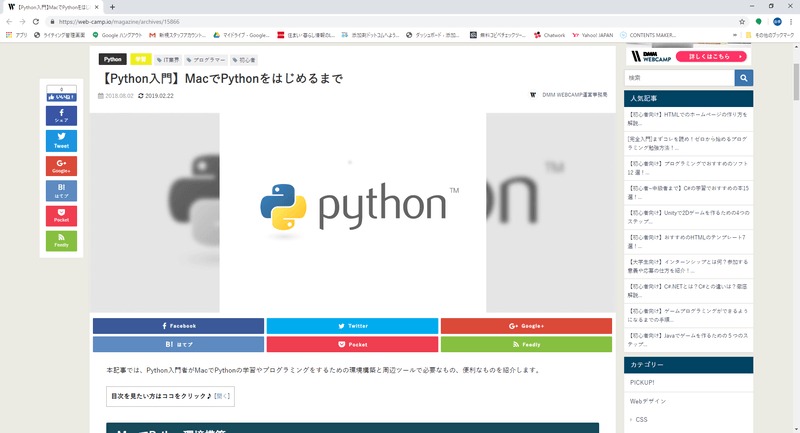Click the プログラマー tag
The height and width of the screenshot is (433, 800).
tap(206, 60)
